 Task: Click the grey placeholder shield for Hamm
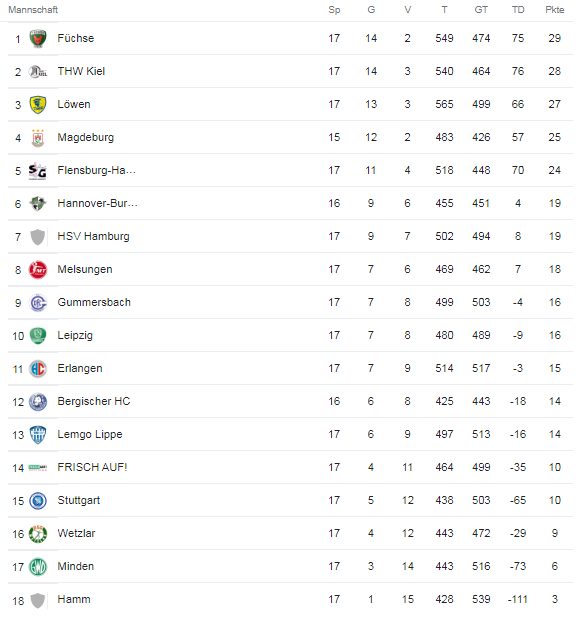click(x=38, y=600)
